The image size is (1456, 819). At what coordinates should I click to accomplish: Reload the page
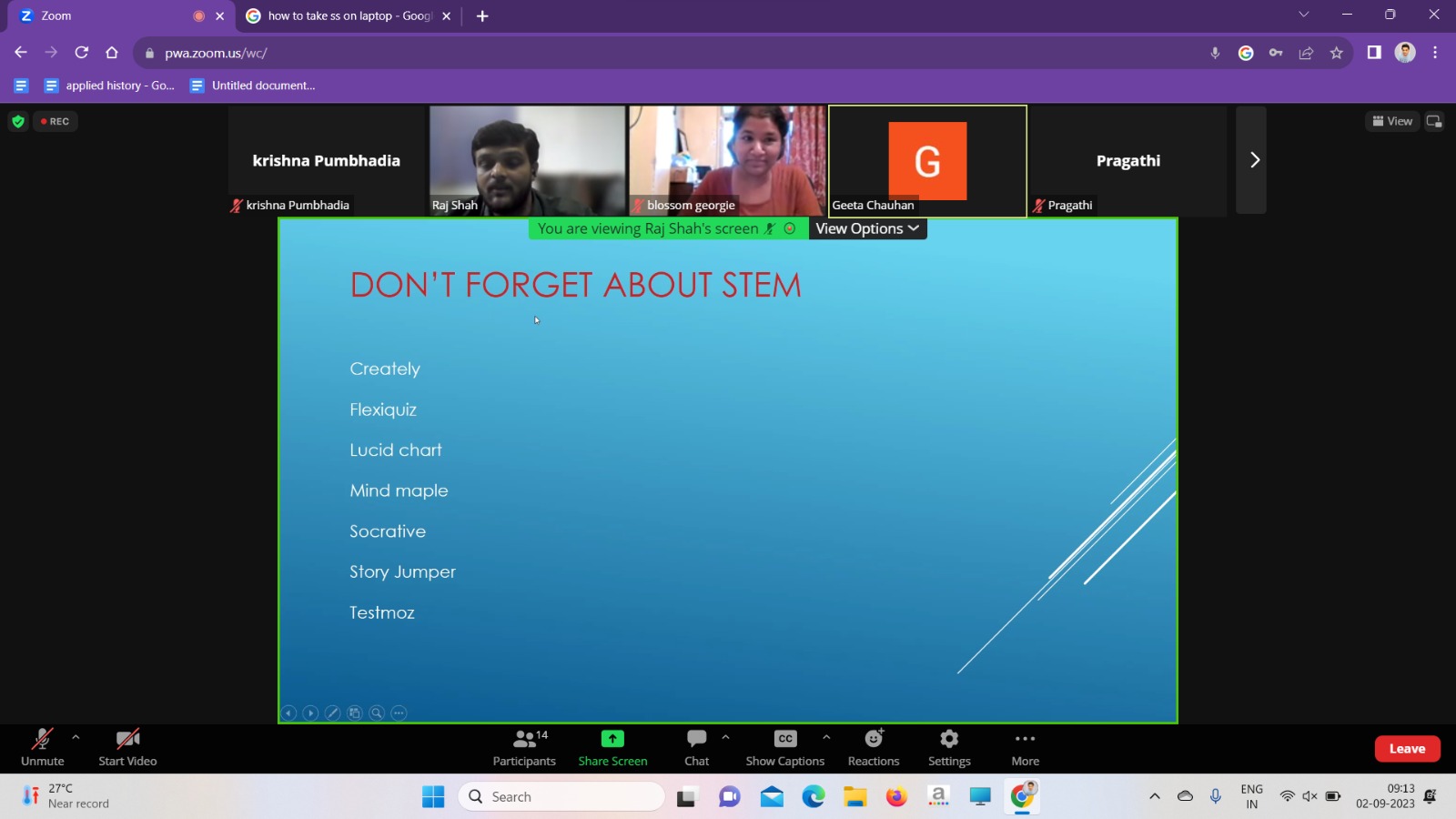point(82,53)
